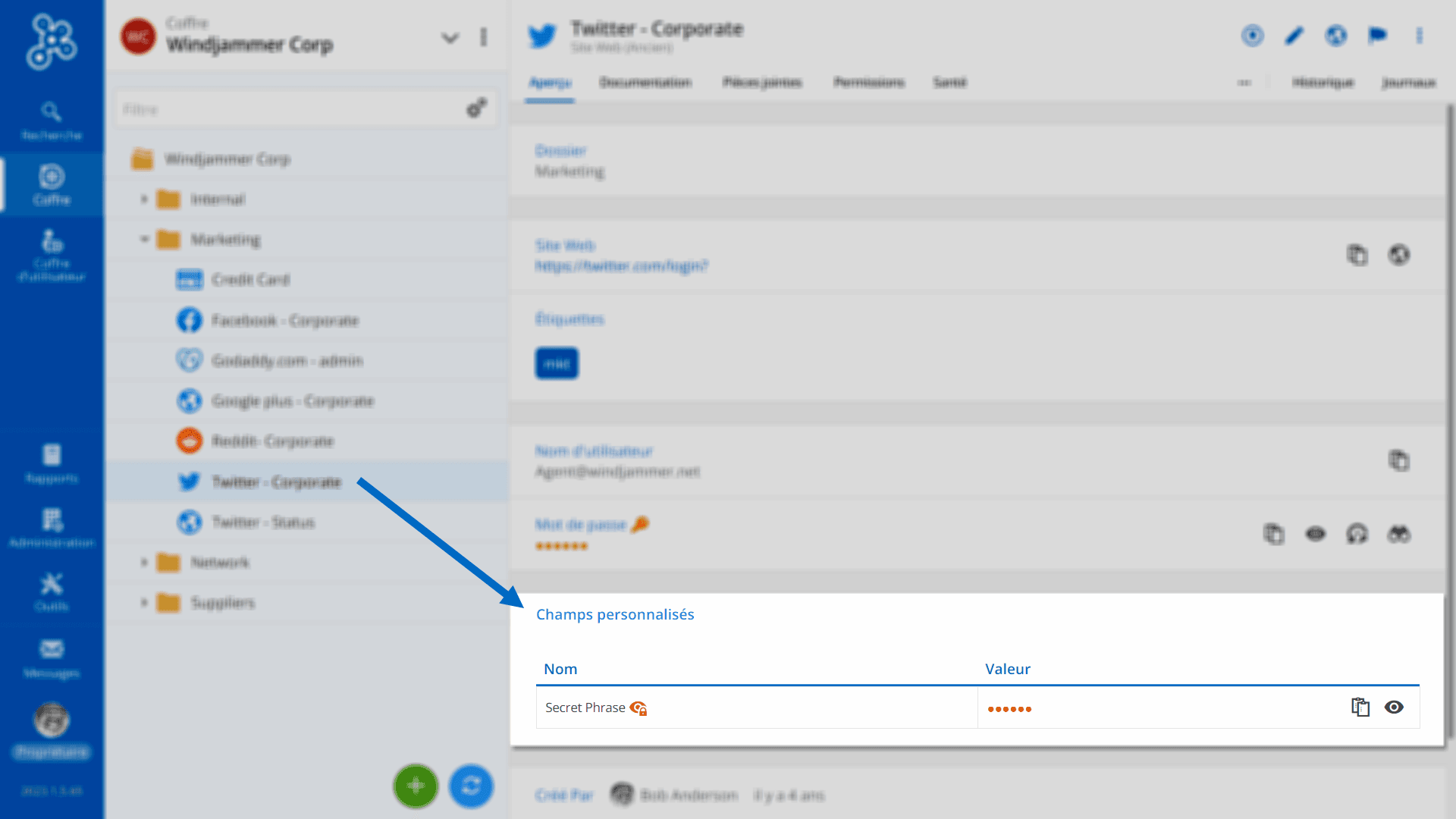Collapse the Marketing folder

pyautogui.click(x=144, y=240)
